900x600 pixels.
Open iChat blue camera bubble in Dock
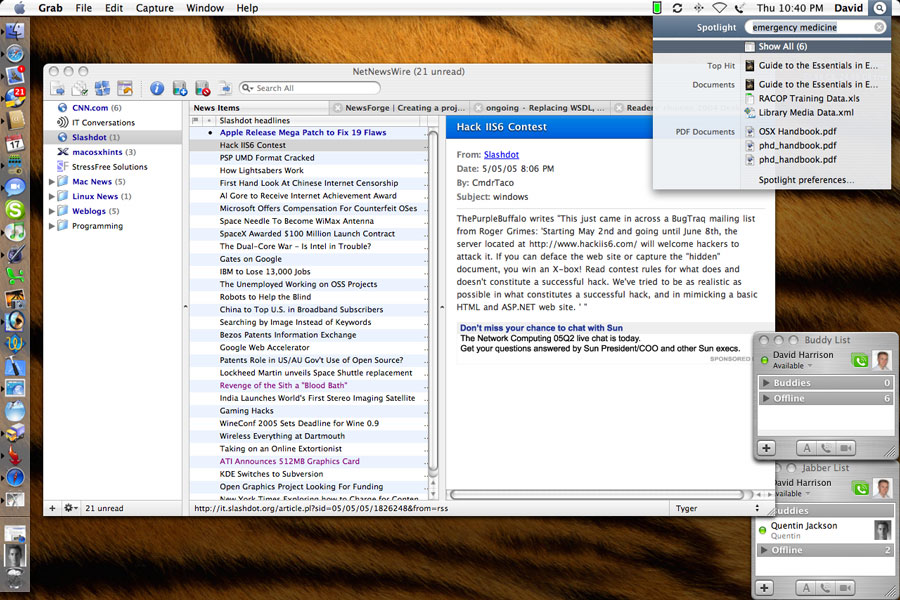coord(14,187)
